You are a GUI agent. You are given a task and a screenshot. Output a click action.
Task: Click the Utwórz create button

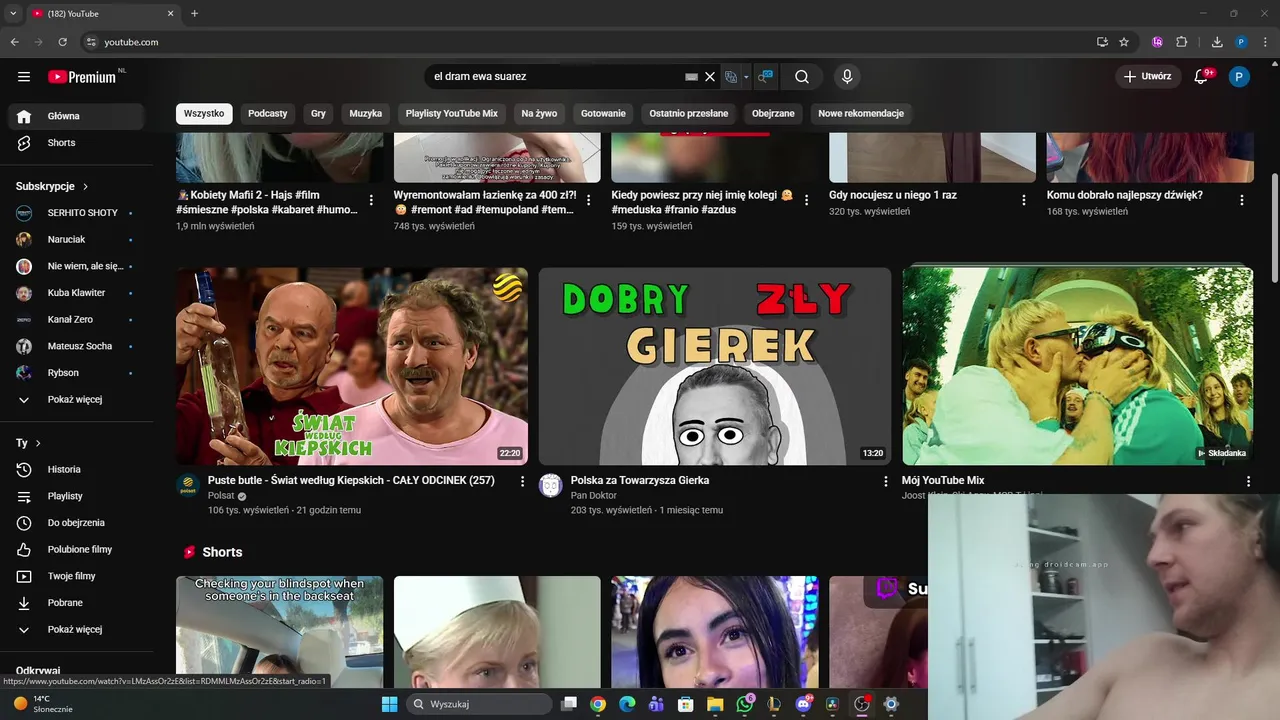coord(1147,76)
